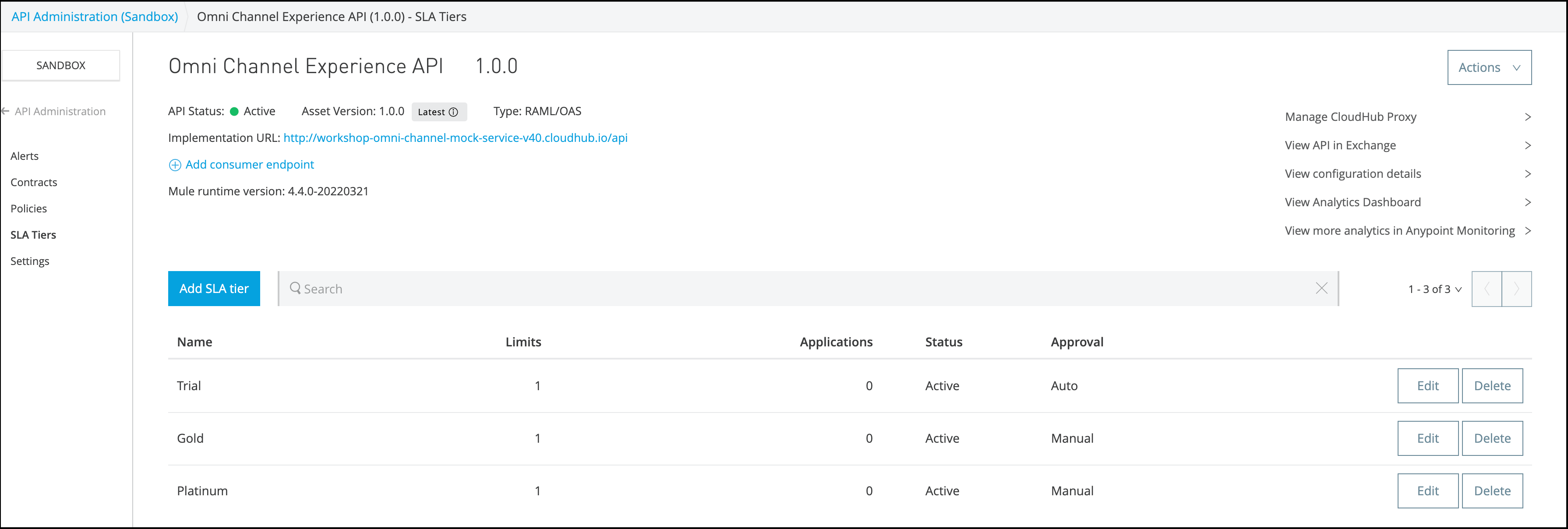Clear the search field with X icon
1568x529 pixels.
1321,288
